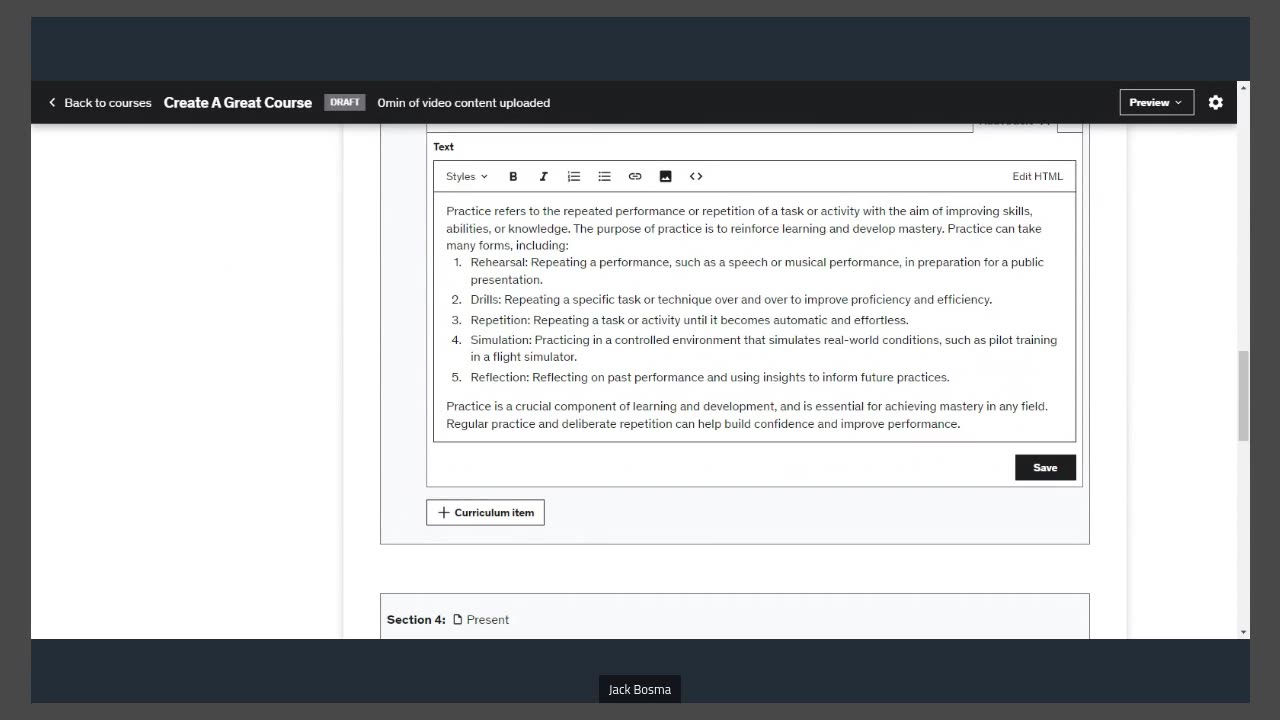Viewport: 1280px width, 720px height.
Task: Click the 'Repetition' list item text
Action: 689,320
